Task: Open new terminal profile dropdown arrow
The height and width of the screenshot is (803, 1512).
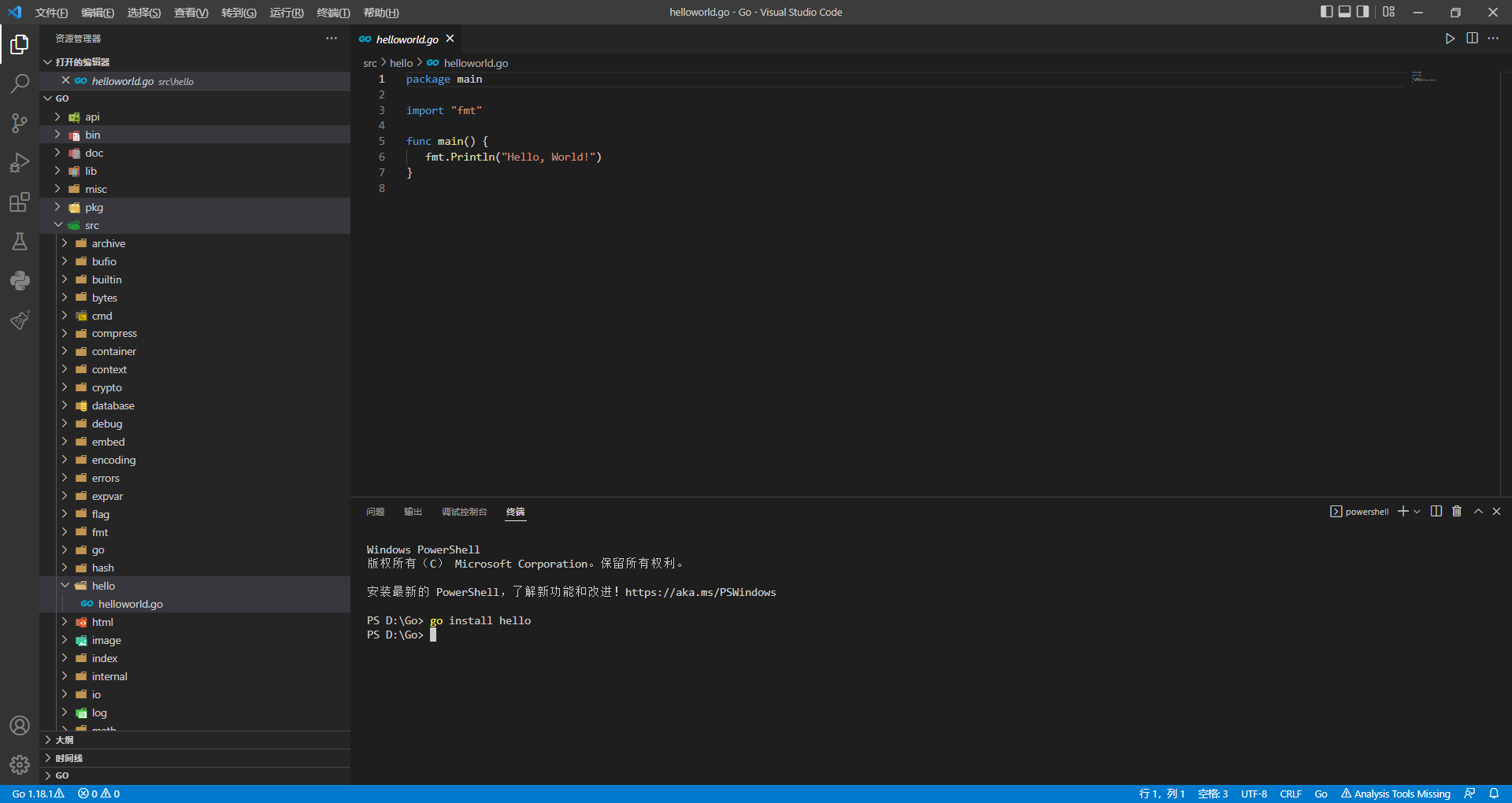Action: [1417, 512]
